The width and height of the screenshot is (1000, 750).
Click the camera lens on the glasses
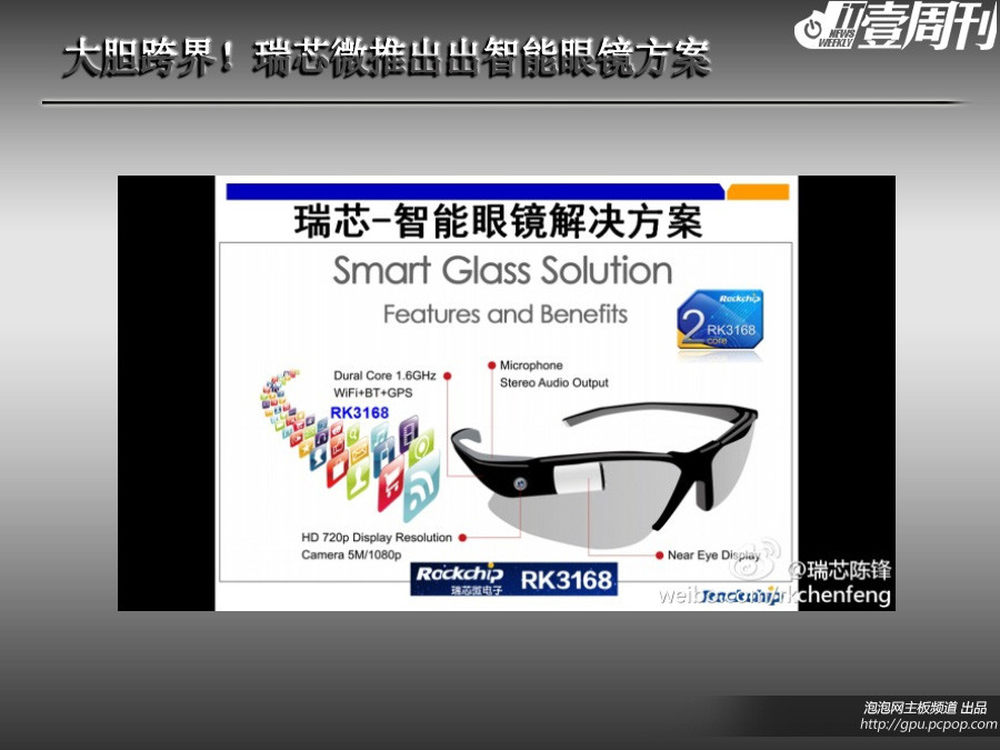[521, 484]
